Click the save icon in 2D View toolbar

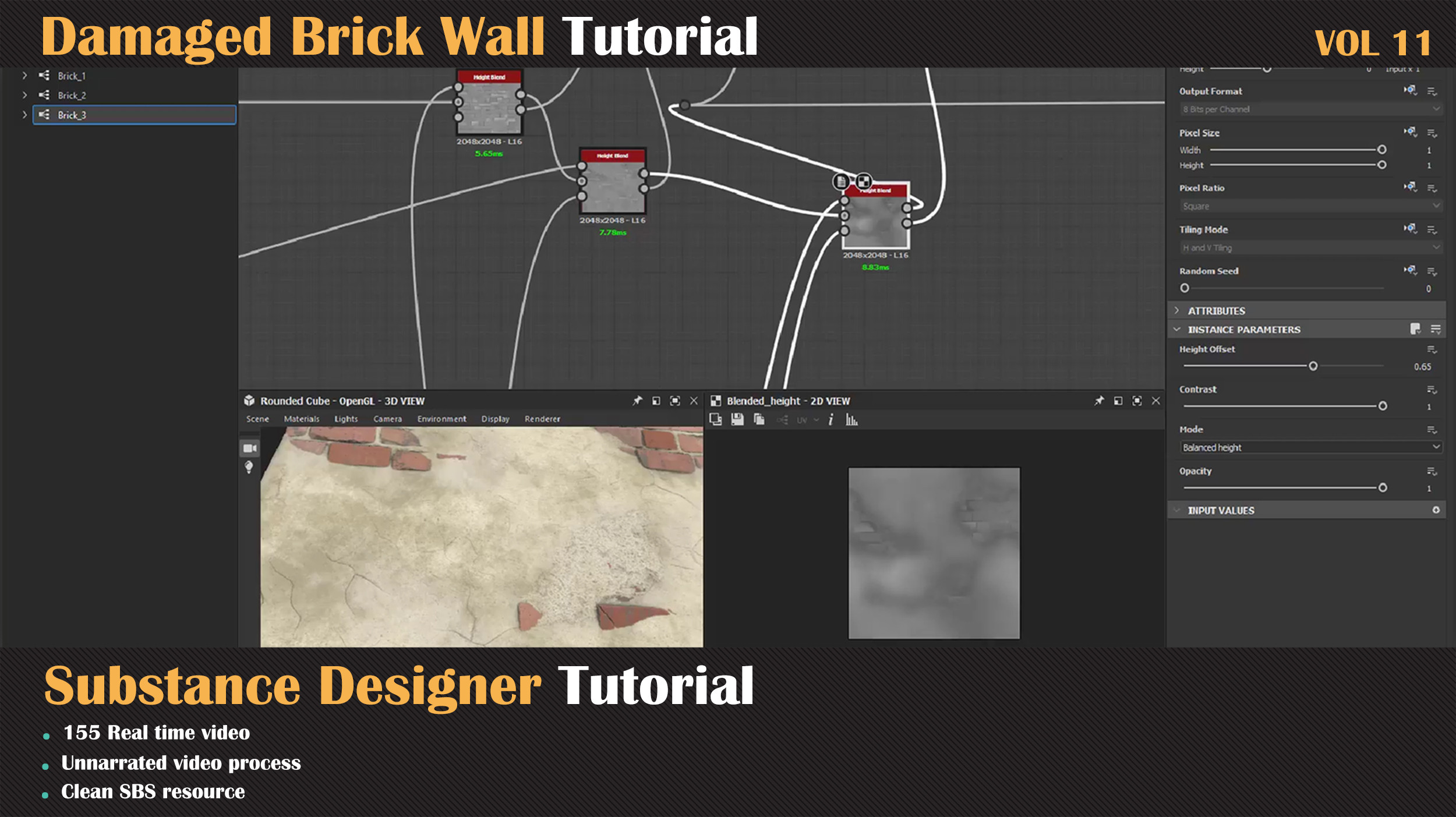[x=737, y=419]
